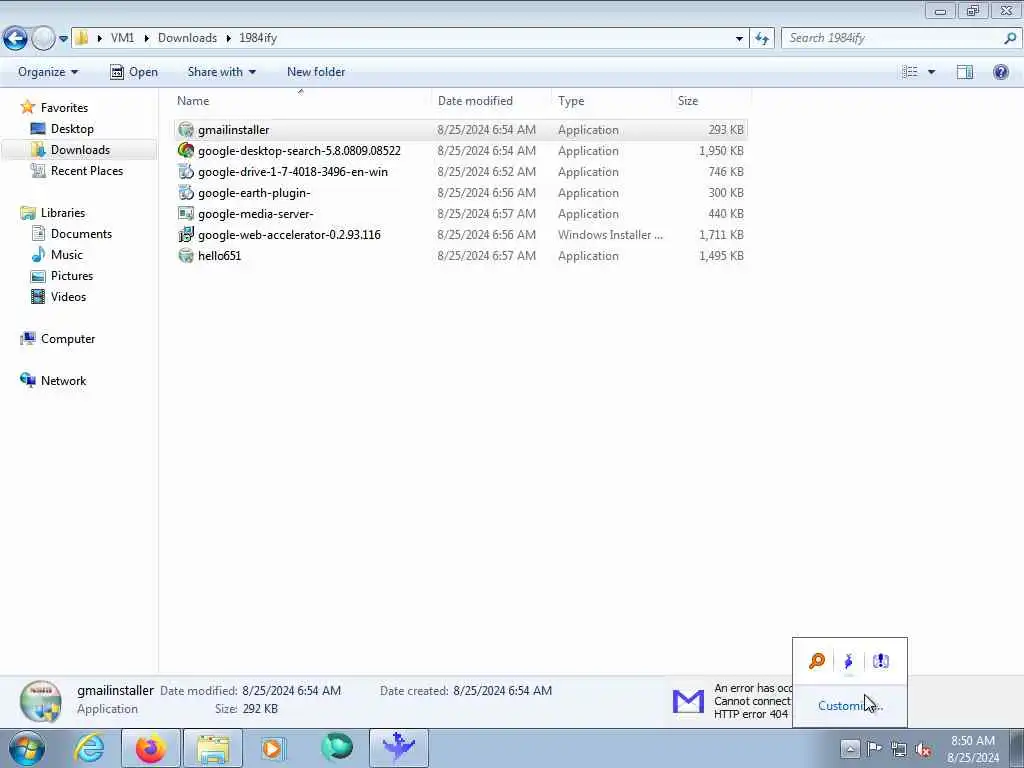Open Windows Media Player from taskbar
1024x768 pixels.
pyautogui.click(x=273, y=748)
